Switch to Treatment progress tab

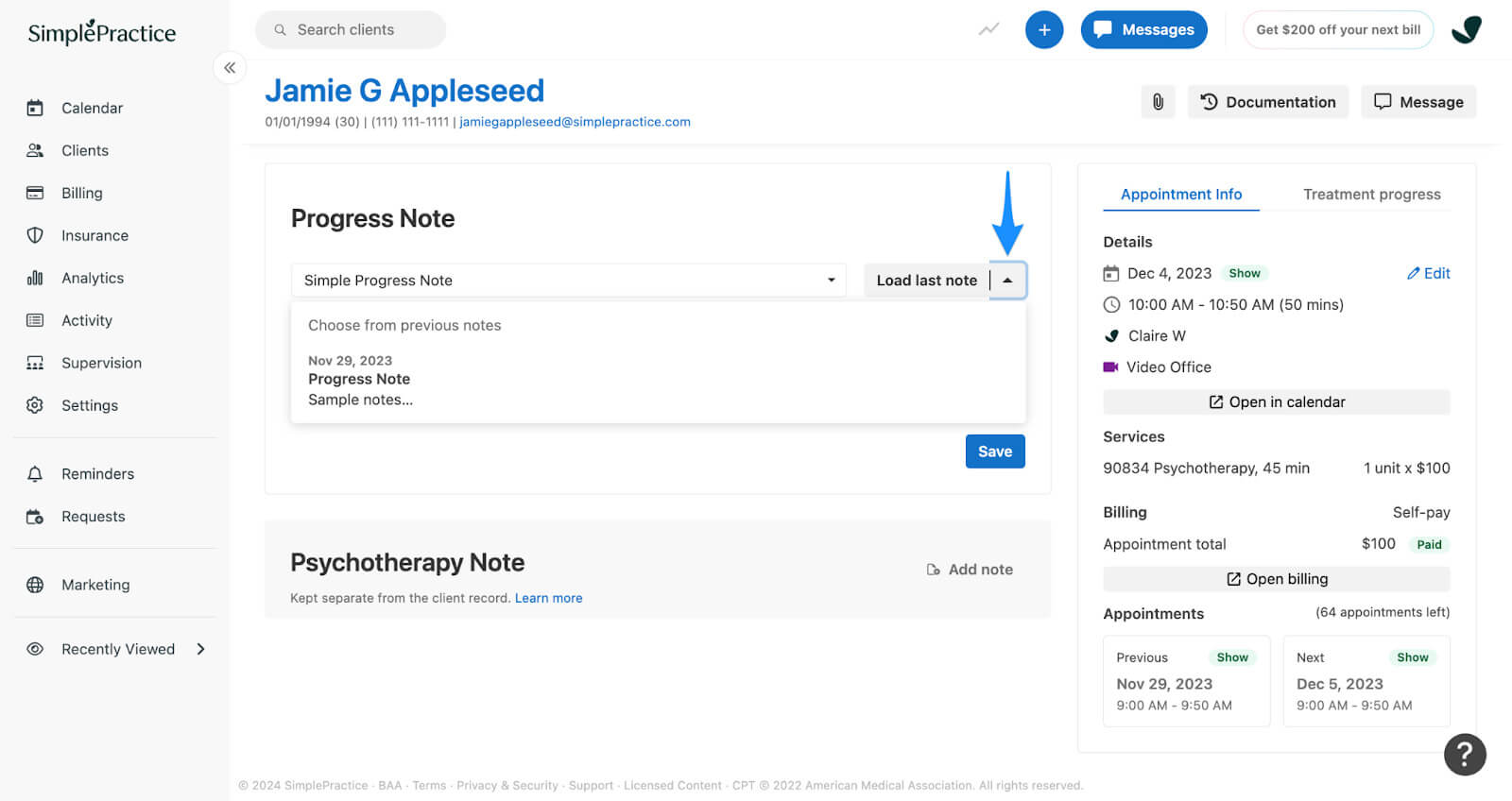tap(1371, 195)
